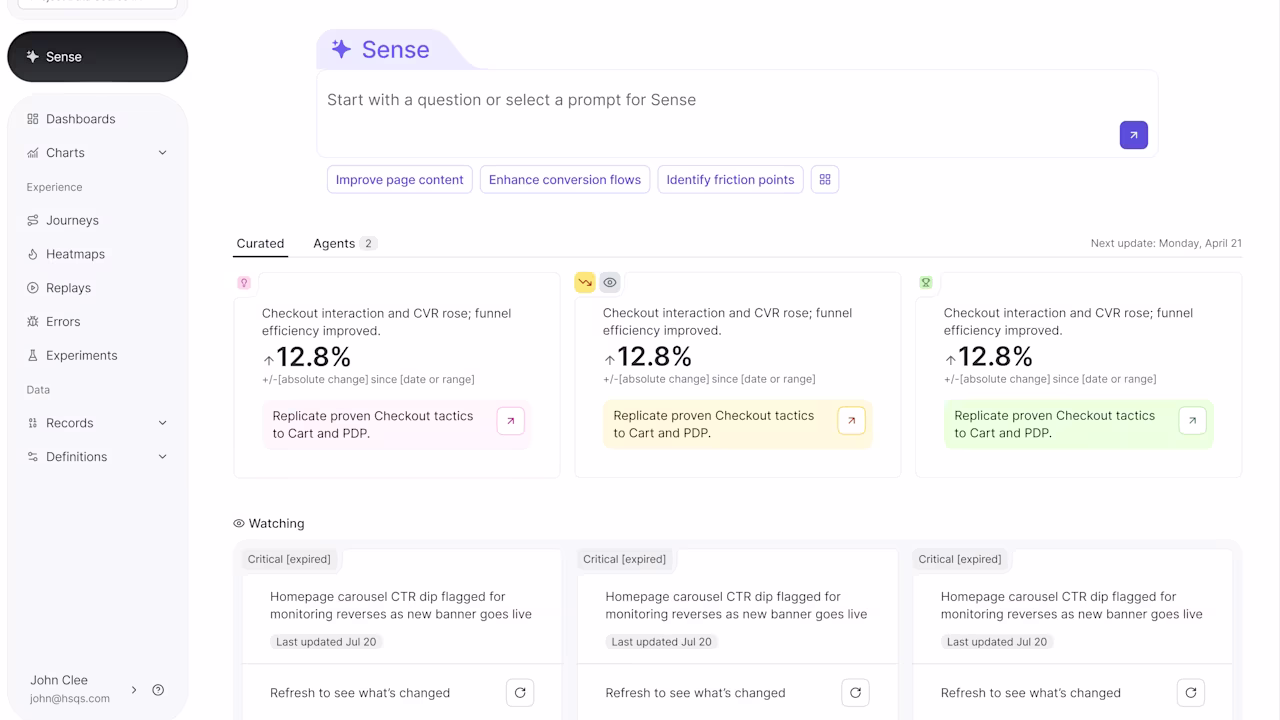Switch to the Agents tab

(344, 244)
